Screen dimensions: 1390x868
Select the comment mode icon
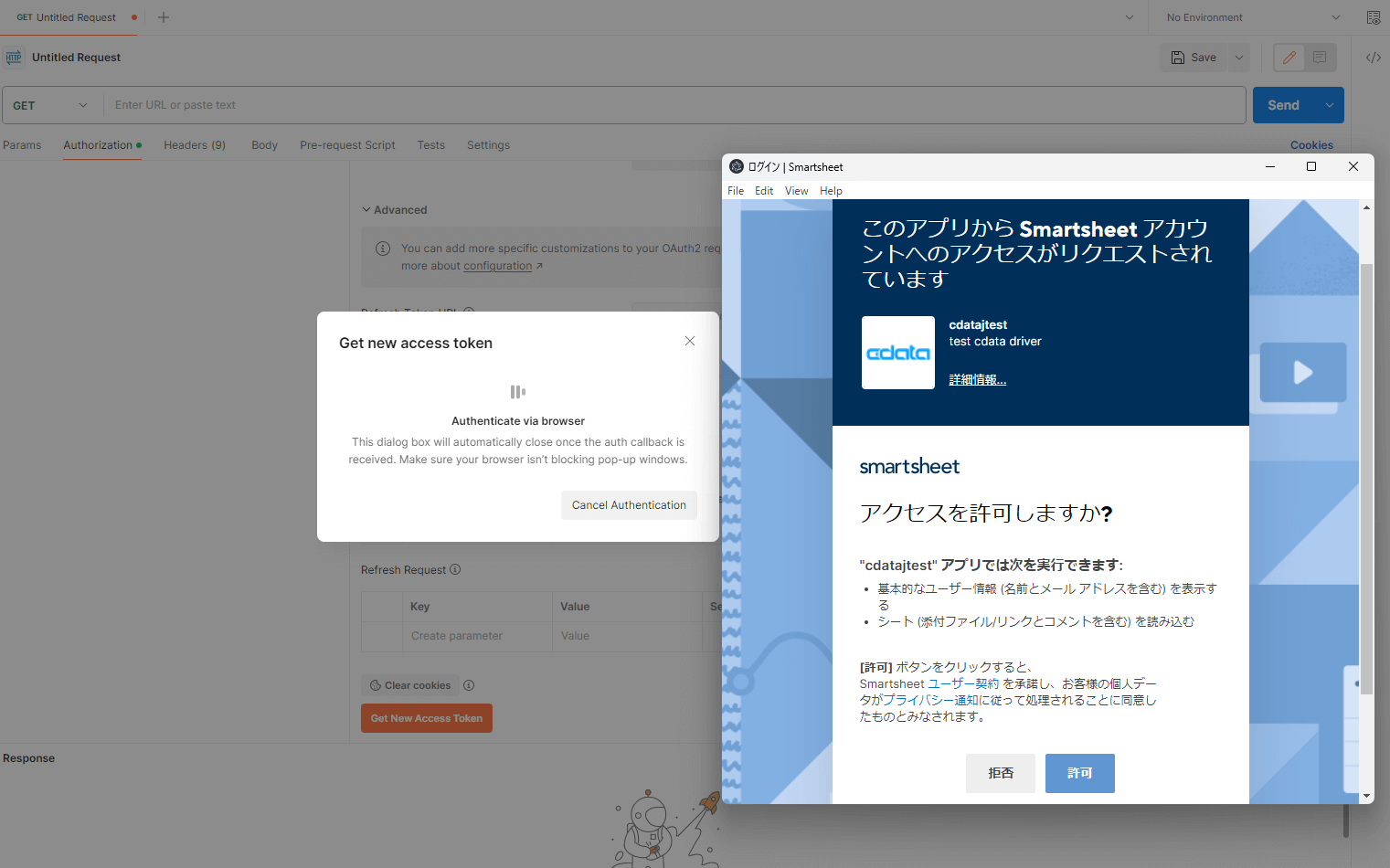pos(1320,58)
